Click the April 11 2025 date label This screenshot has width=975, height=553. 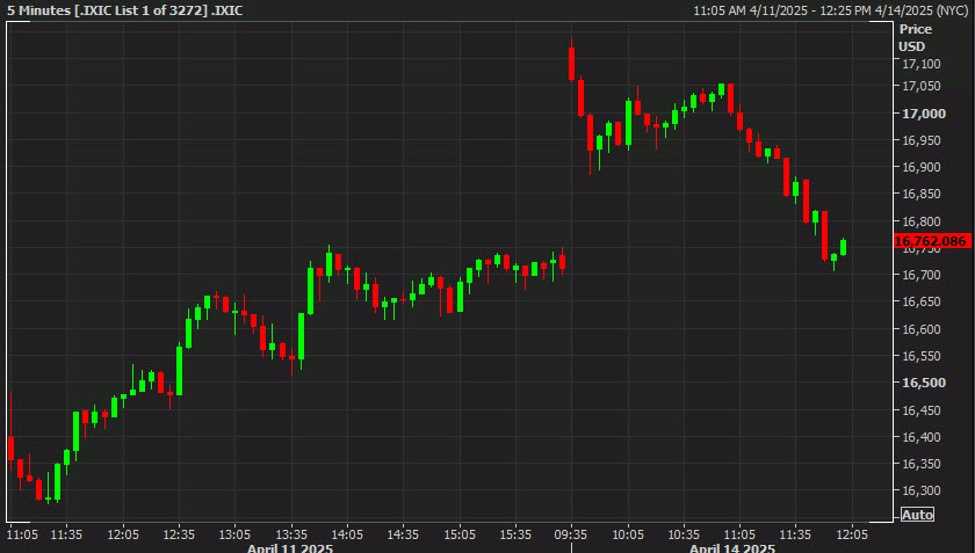pyautogui.click(x=289, y=547)
